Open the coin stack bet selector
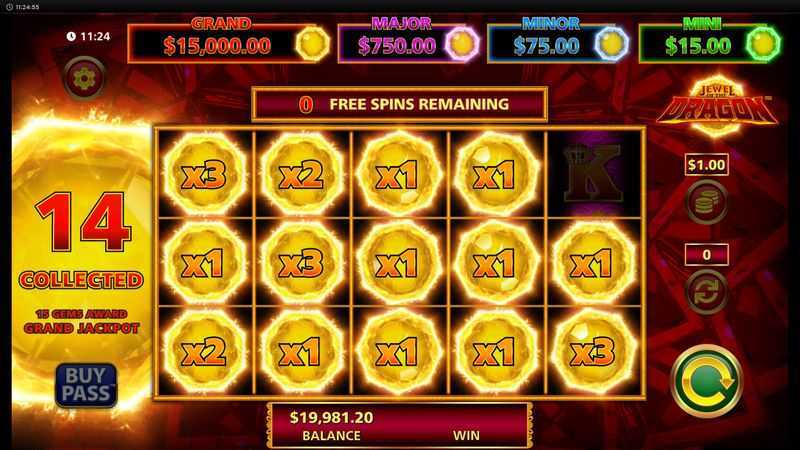Screen dimensions: 800x450 click(707, 202)
